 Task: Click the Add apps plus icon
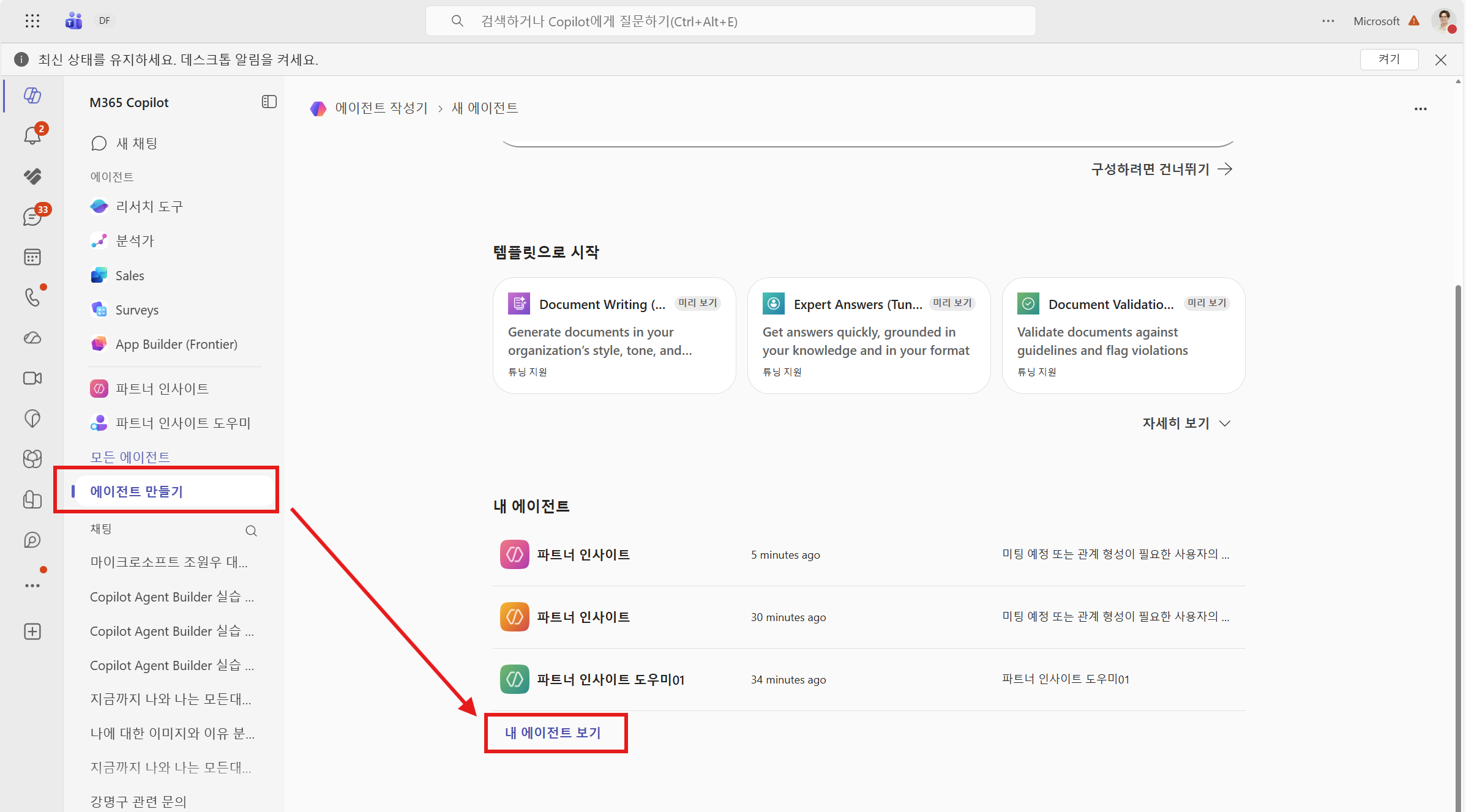(x=32, y=631)
